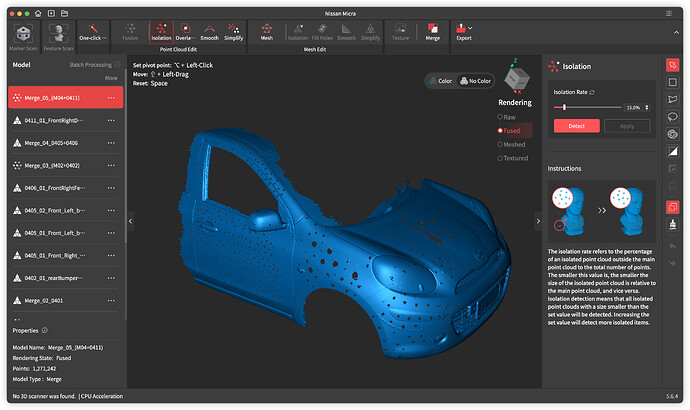Click the Export icon
690x410 pixels.
[x=461, y=29]
